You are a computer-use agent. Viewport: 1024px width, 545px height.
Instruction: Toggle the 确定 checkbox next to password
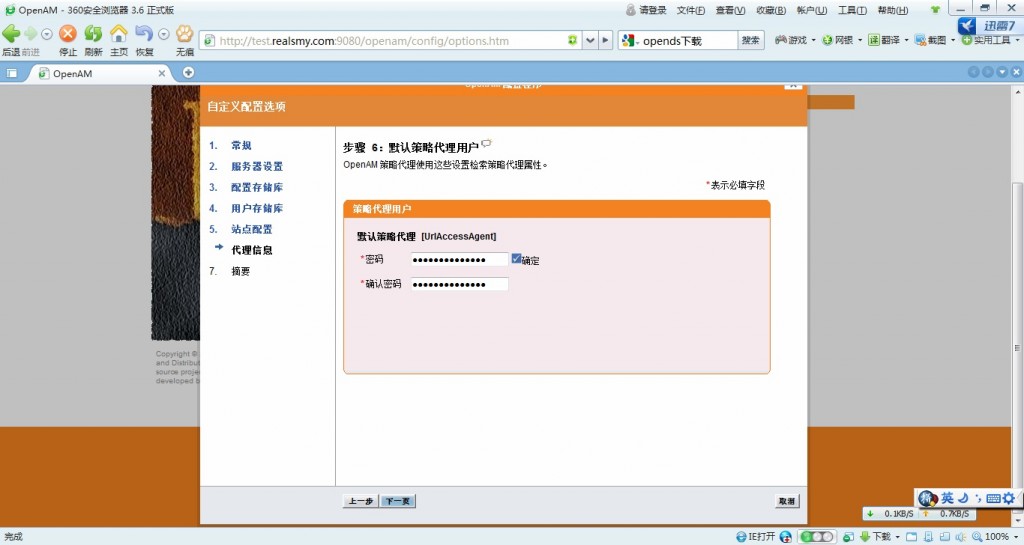tap(516, 258)
